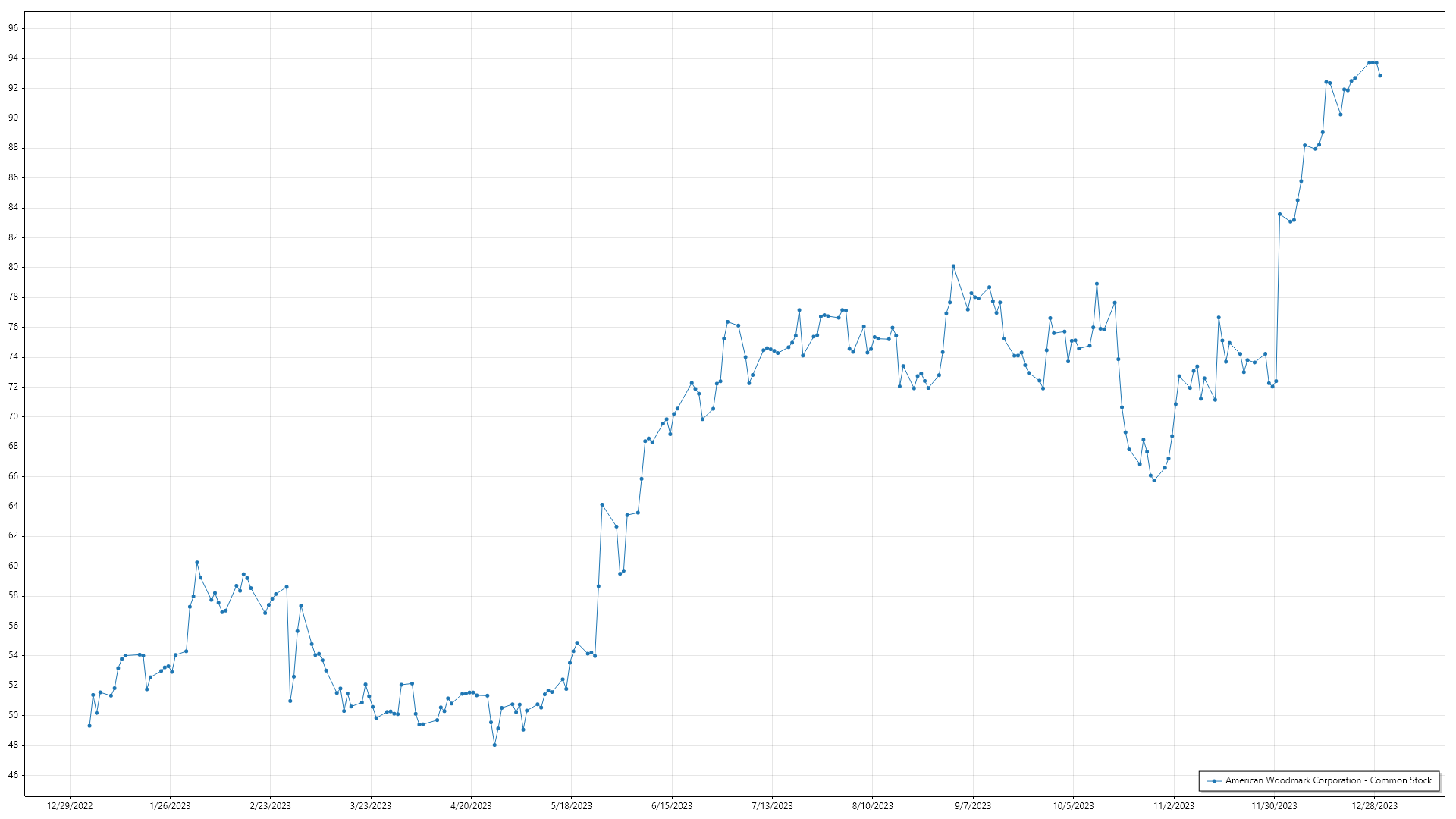Select the 80 y-axis tick label
Viewport: 1456px width, 819px height.
[14, 267]
